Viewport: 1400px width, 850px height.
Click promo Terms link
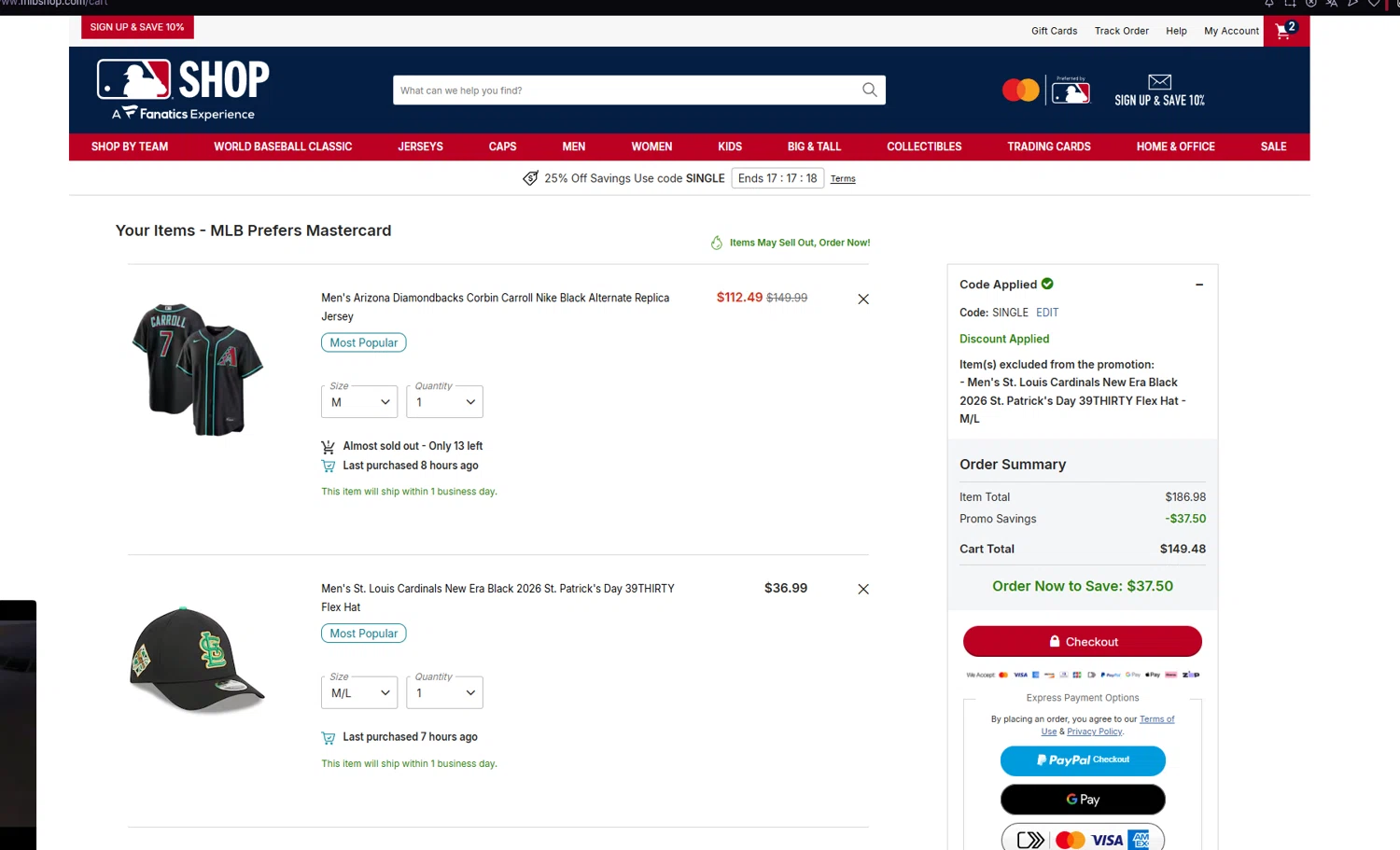[x=843, y=179]
